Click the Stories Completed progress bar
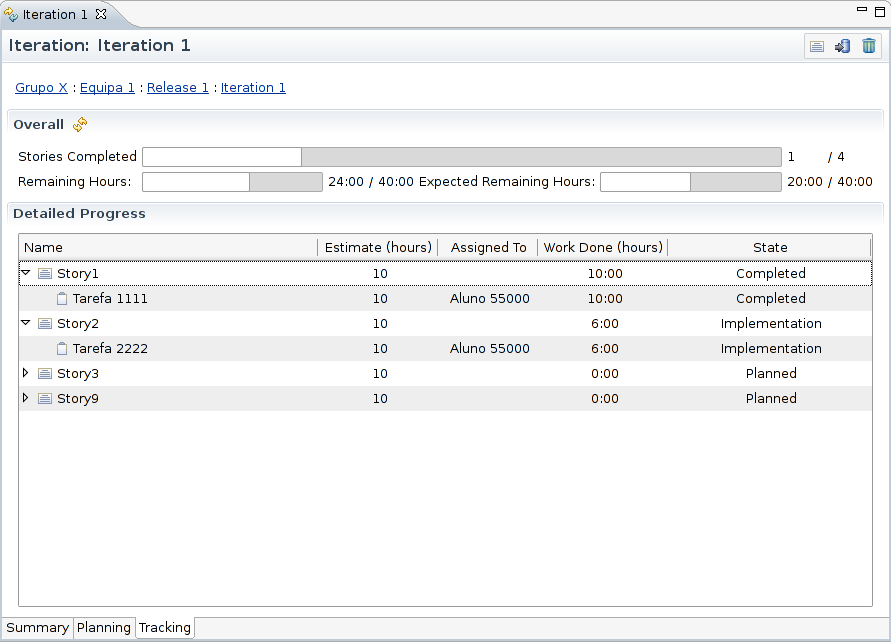The height and width of the screenshot is (642, 891). pos(461,157)
